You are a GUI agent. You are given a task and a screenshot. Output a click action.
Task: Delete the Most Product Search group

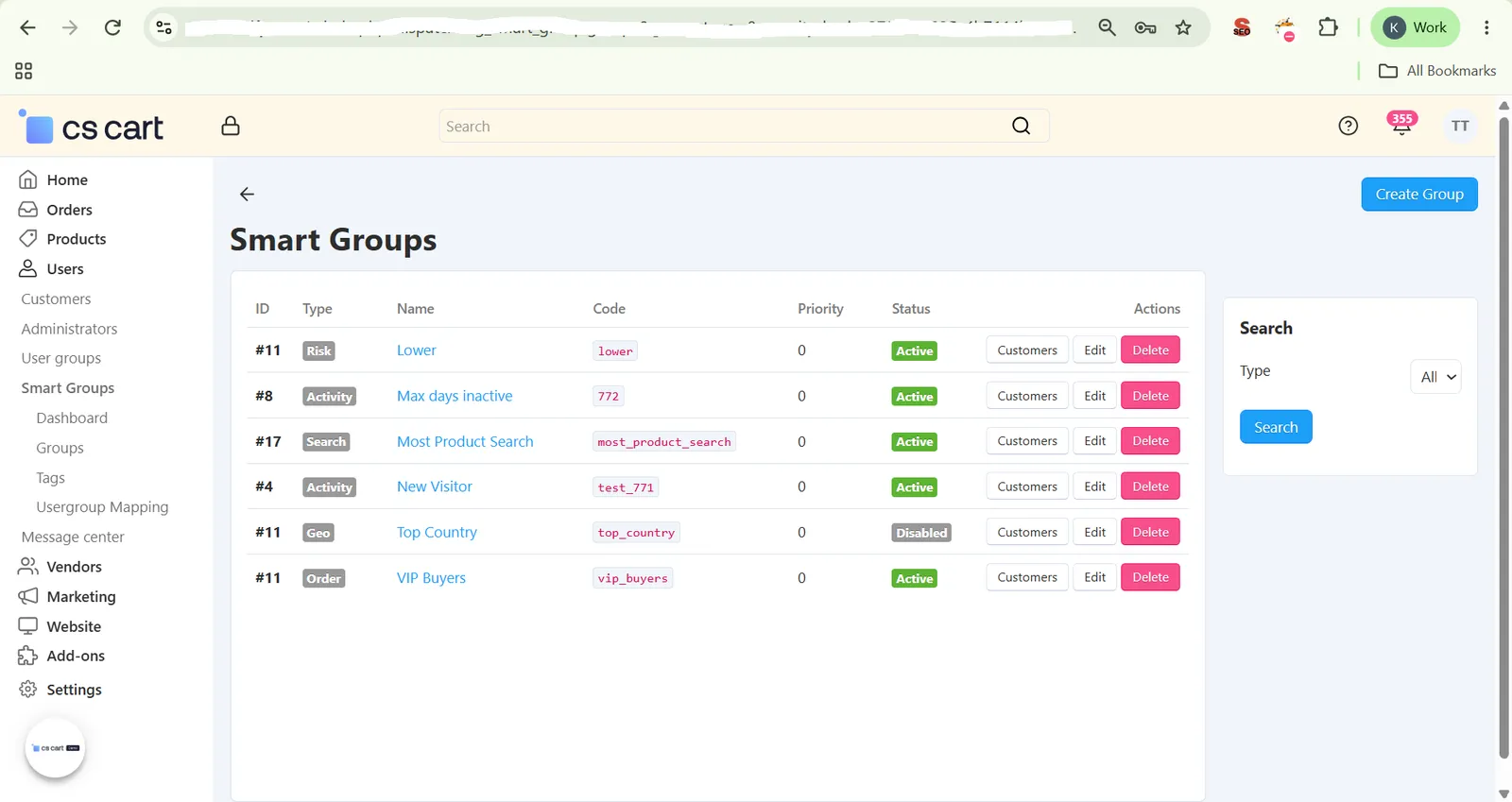click(x=1150, y=441)
